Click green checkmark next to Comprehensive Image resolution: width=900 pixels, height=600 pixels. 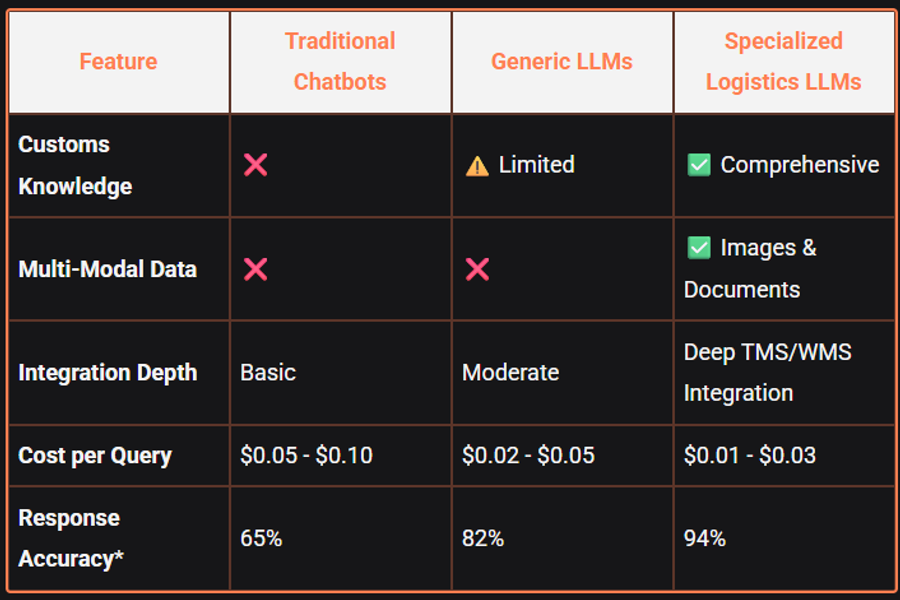pyautogui.click(x=699, y=165)
